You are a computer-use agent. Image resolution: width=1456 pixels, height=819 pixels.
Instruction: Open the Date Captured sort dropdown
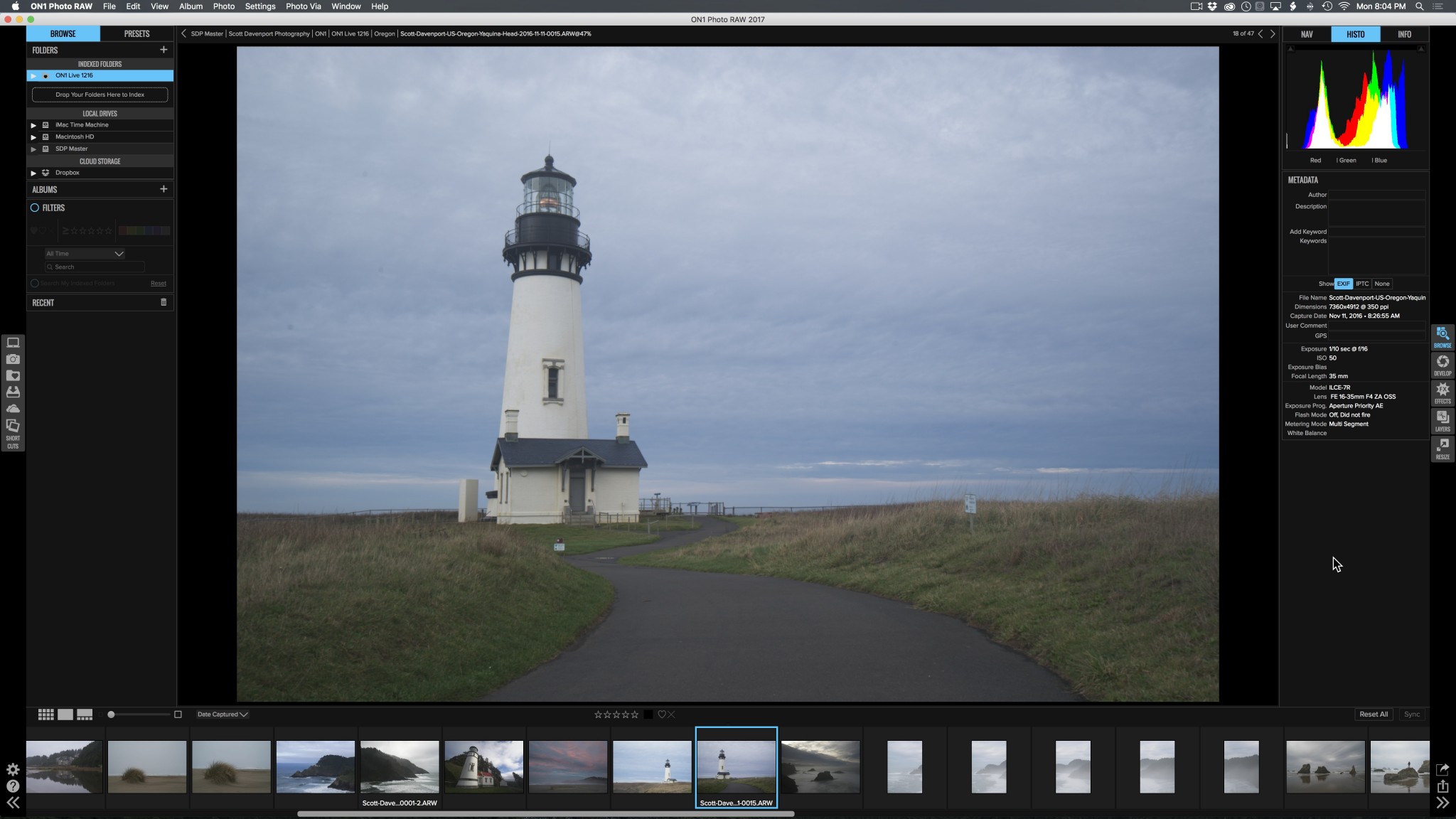coord(223,714)
